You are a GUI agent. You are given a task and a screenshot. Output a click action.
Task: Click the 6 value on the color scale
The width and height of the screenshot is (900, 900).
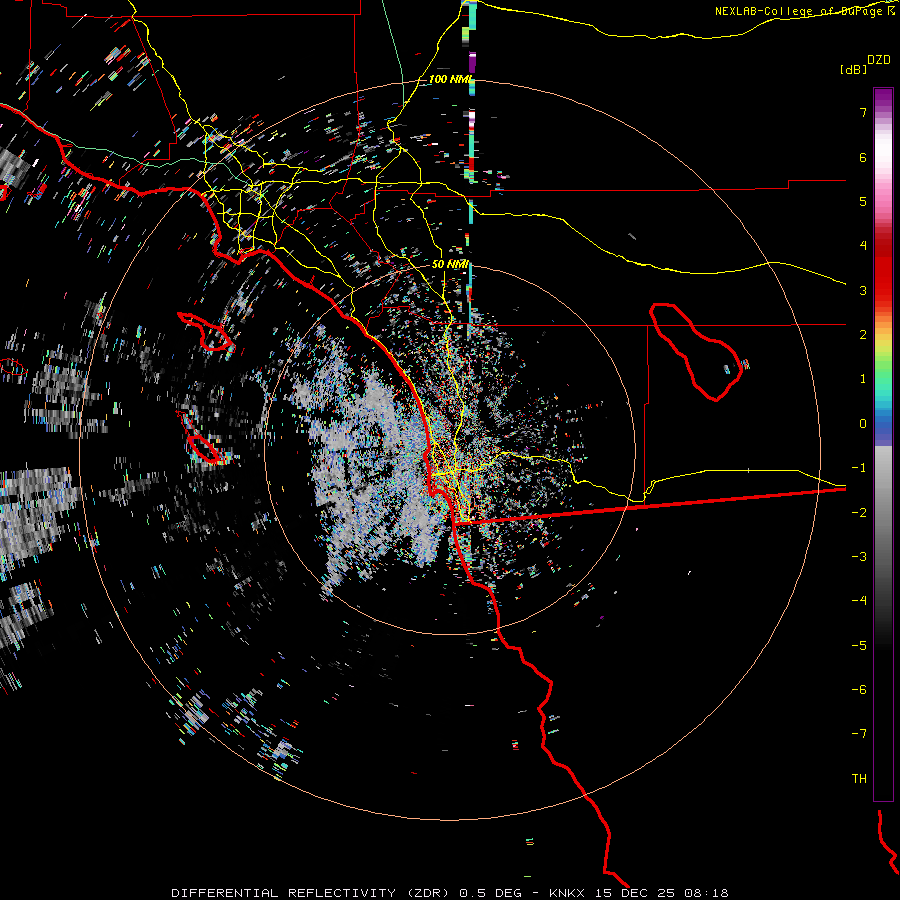click(x=863, y=157)
